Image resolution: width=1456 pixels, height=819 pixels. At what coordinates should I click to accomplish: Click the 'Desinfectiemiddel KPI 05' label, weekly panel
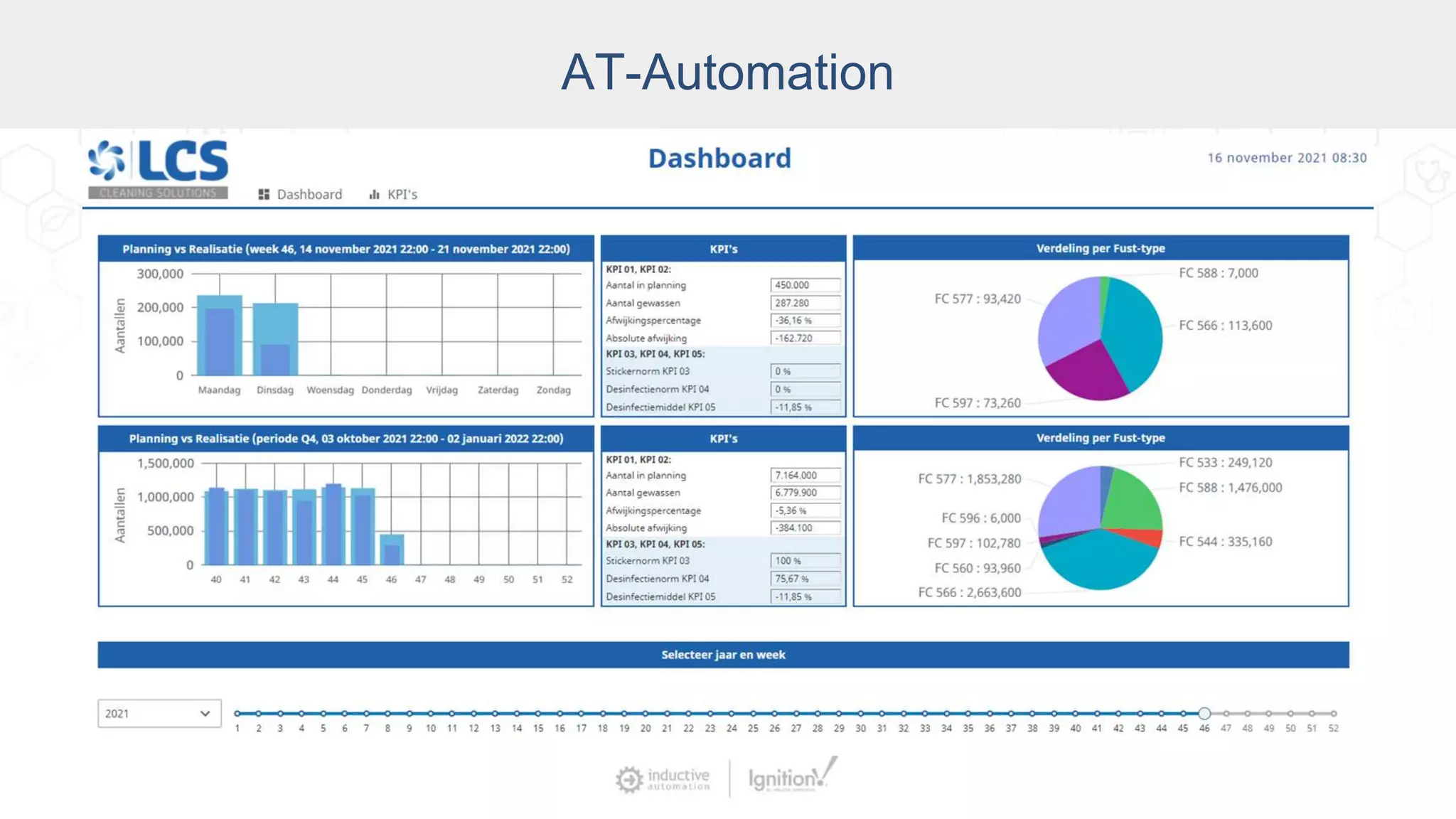pyautogui.click(x=660, y=407)
